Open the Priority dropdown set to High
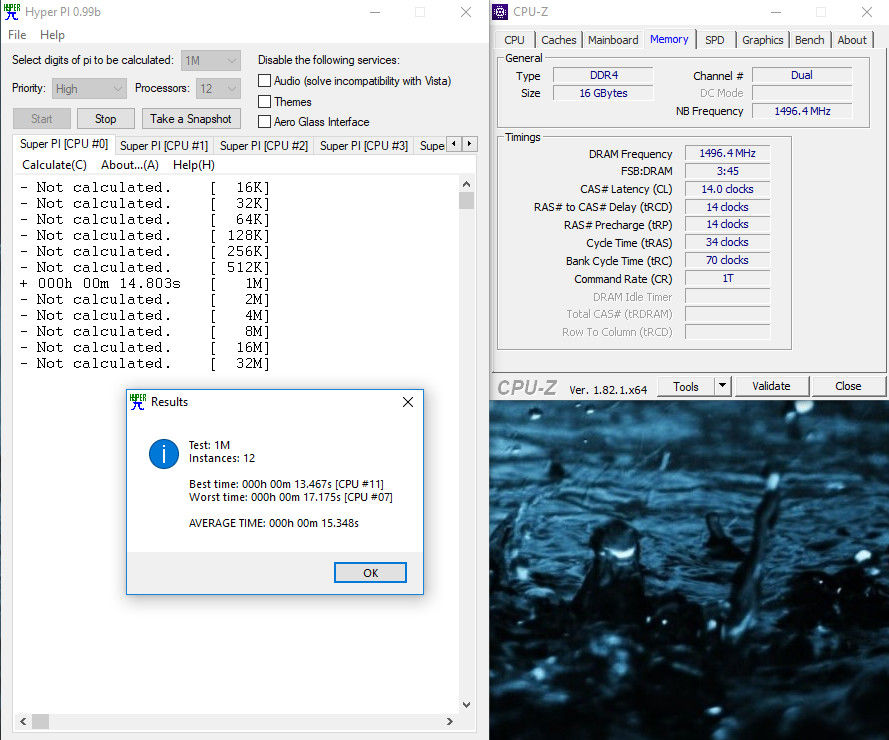Viewport: 889px width, 740px height. click(89, 88)
